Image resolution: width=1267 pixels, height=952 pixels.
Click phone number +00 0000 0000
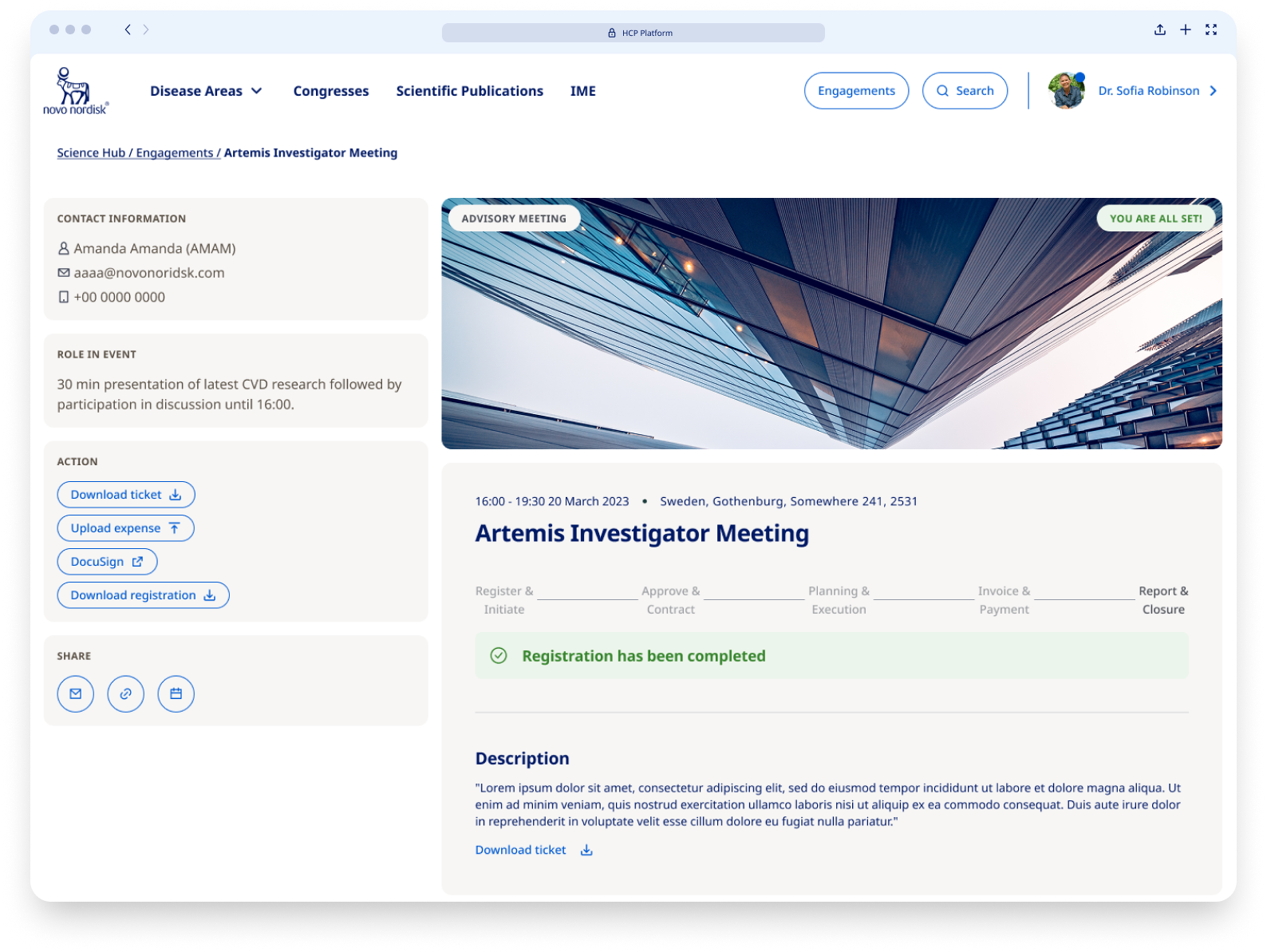[120, 297]
